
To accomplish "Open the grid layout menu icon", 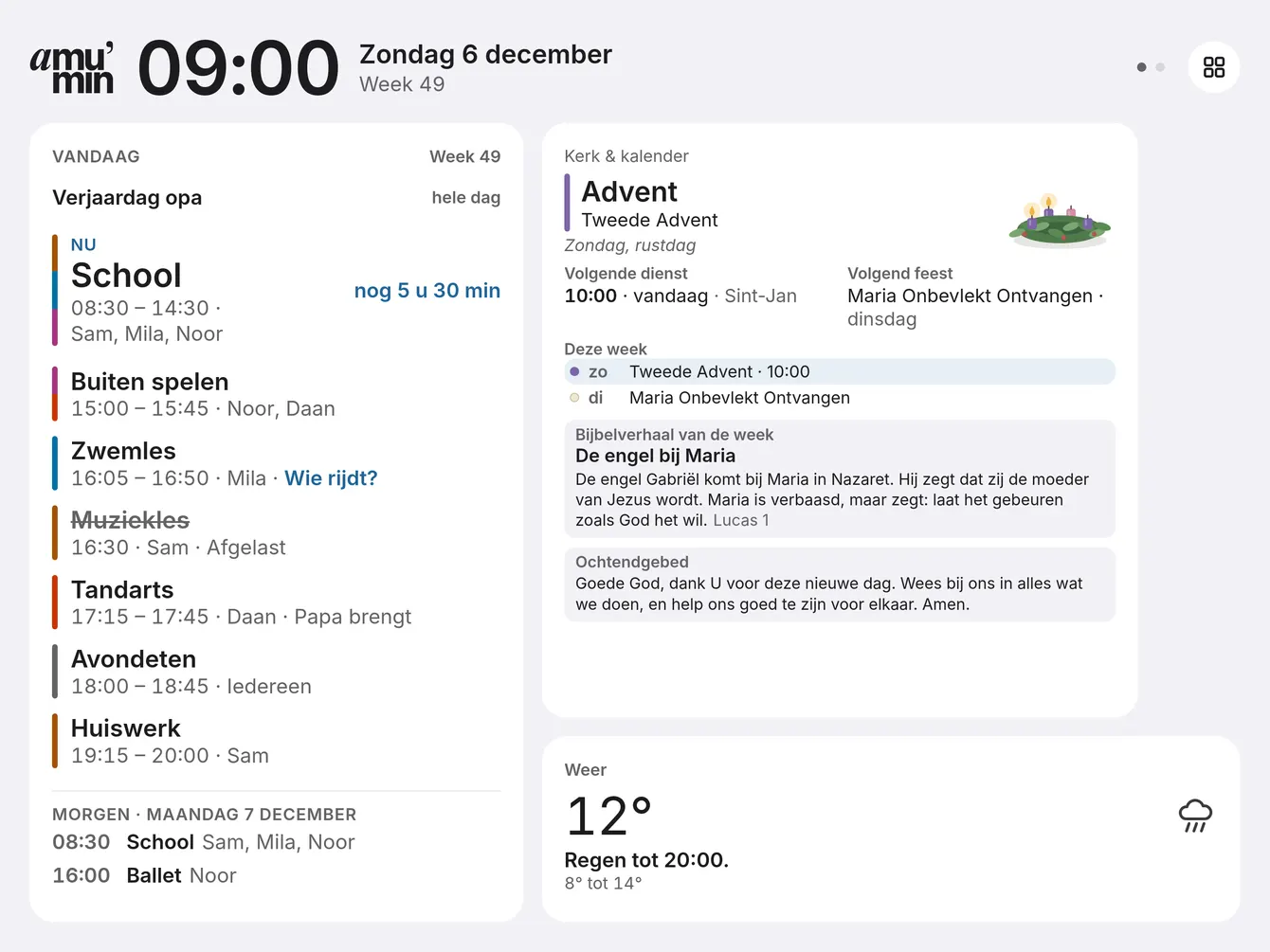I will (1213, 67).
